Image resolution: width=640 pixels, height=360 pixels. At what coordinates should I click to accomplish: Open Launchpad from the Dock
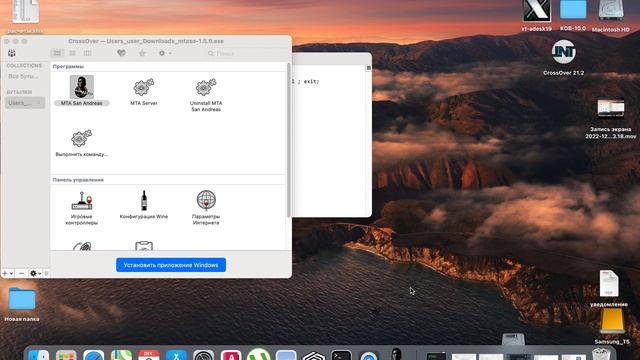(66, 355)
